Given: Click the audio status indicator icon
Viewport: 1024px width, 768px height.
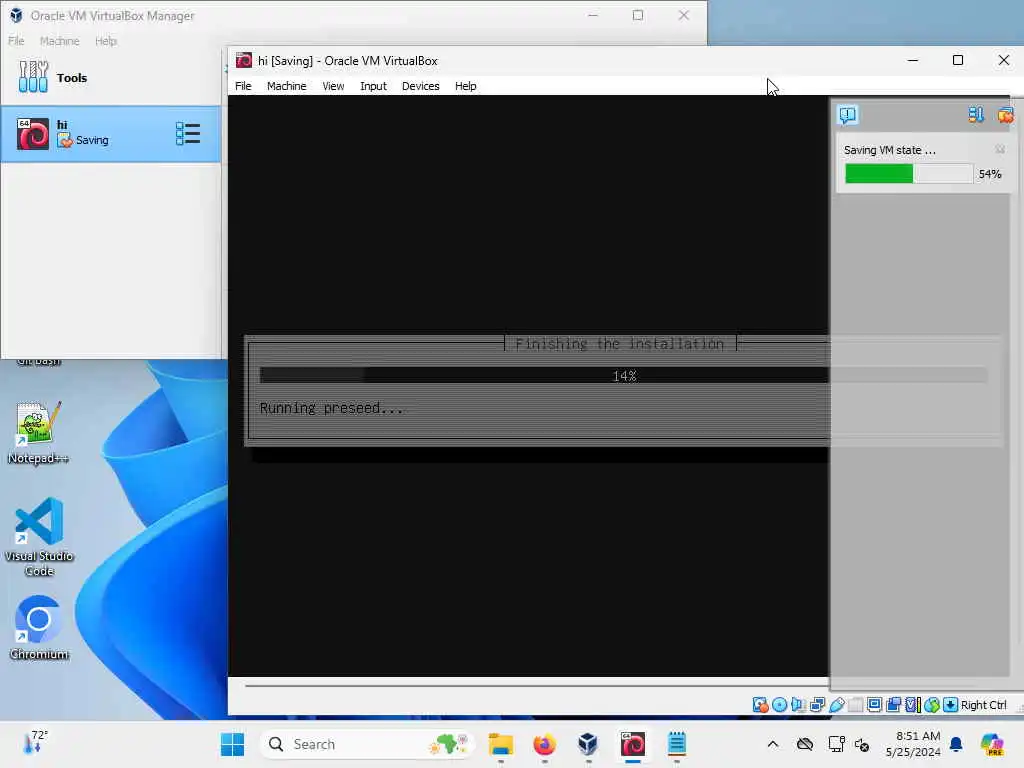Looking at the screenshot, I should click(798, 705).
